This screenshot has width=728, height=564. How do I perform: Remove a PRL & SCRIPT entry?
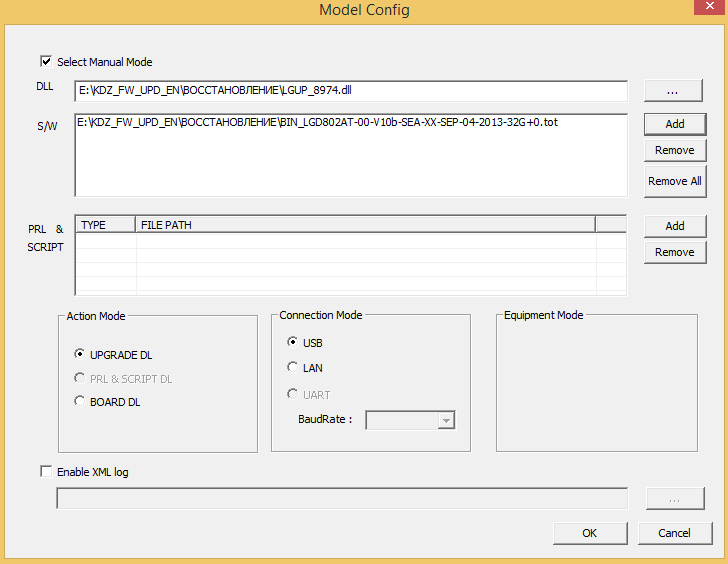[x=674, y=252]
